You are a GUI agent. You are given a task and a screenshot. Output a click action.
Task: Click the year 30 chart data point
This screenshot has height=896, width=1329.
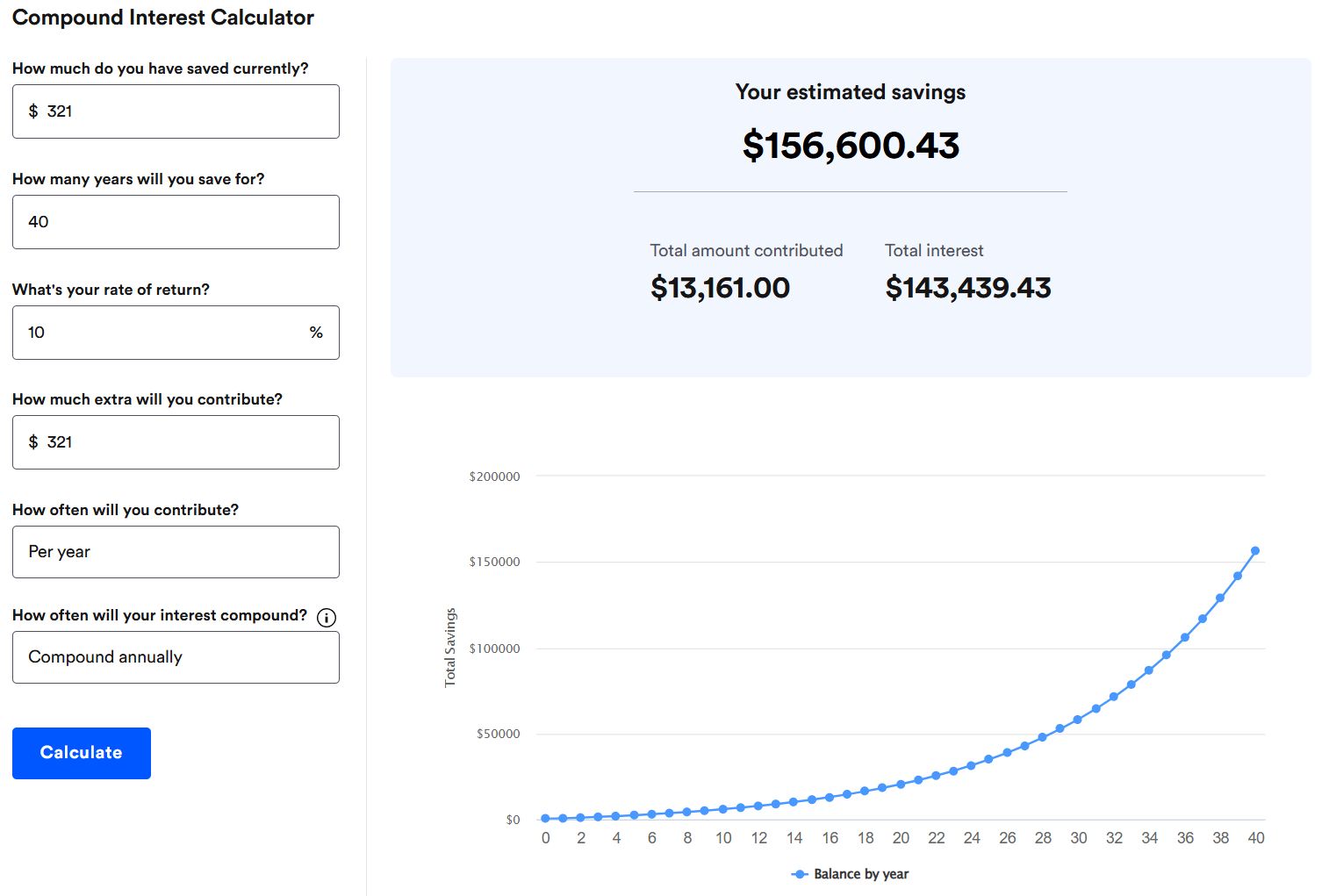pos(1078,720)
